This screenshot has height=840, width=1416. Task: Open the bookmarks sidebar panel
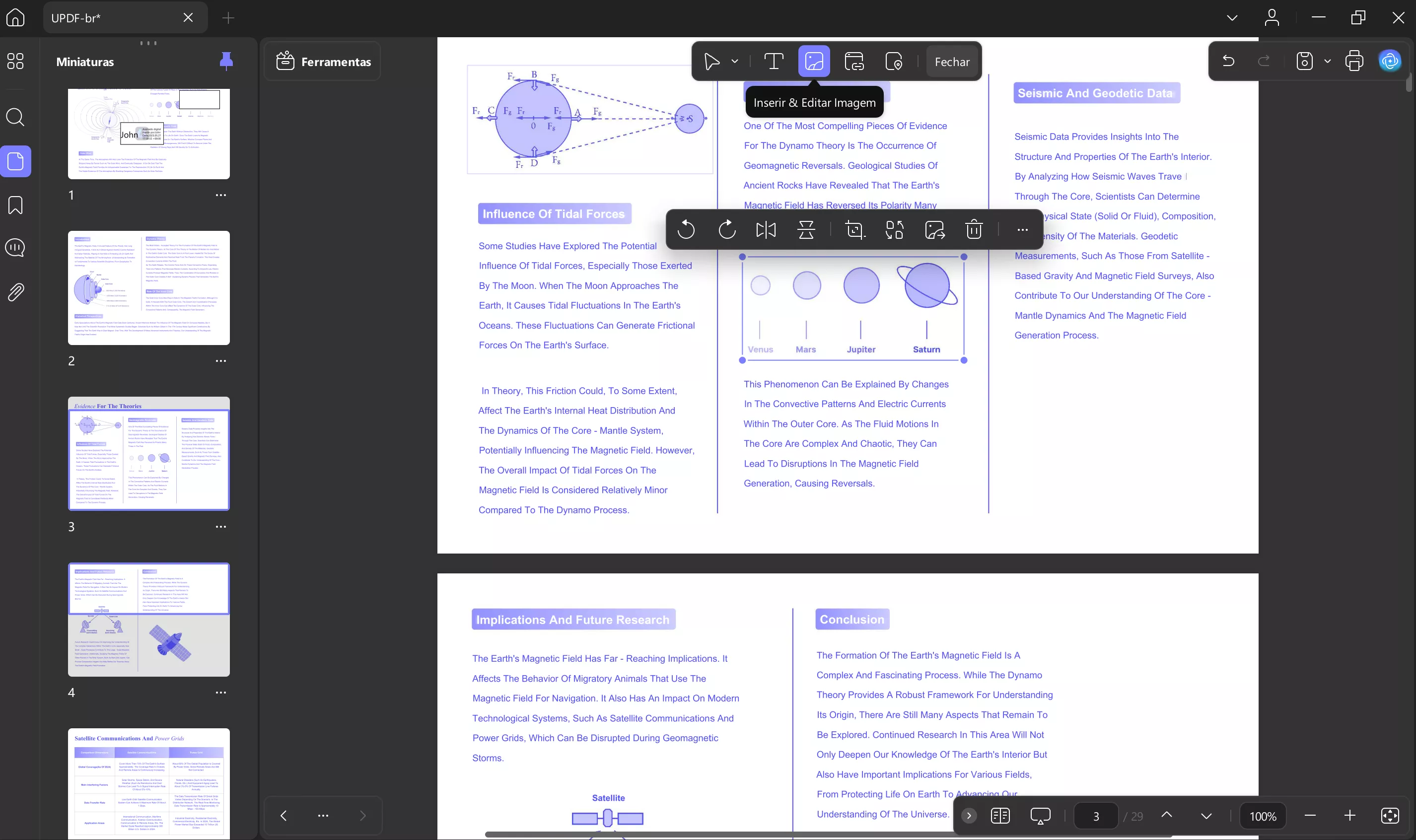pyautogui.click(x=15, y=205)
